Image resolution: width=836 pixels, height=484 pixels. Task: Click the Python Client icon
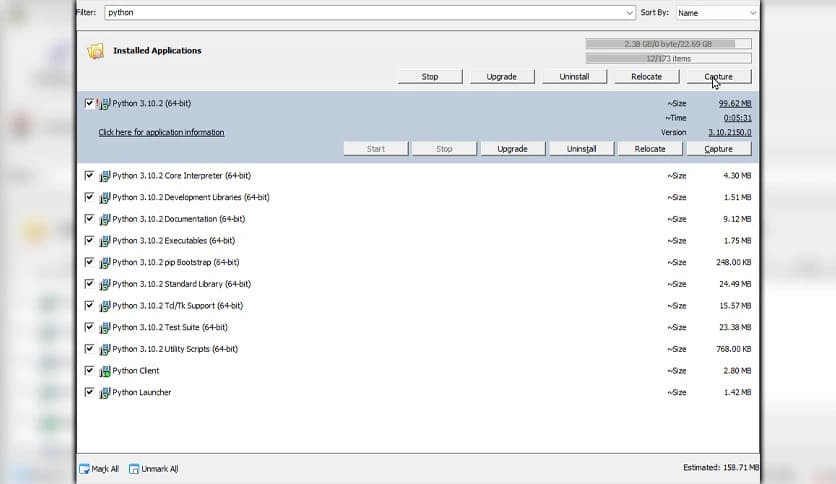(x=104, y=371)
